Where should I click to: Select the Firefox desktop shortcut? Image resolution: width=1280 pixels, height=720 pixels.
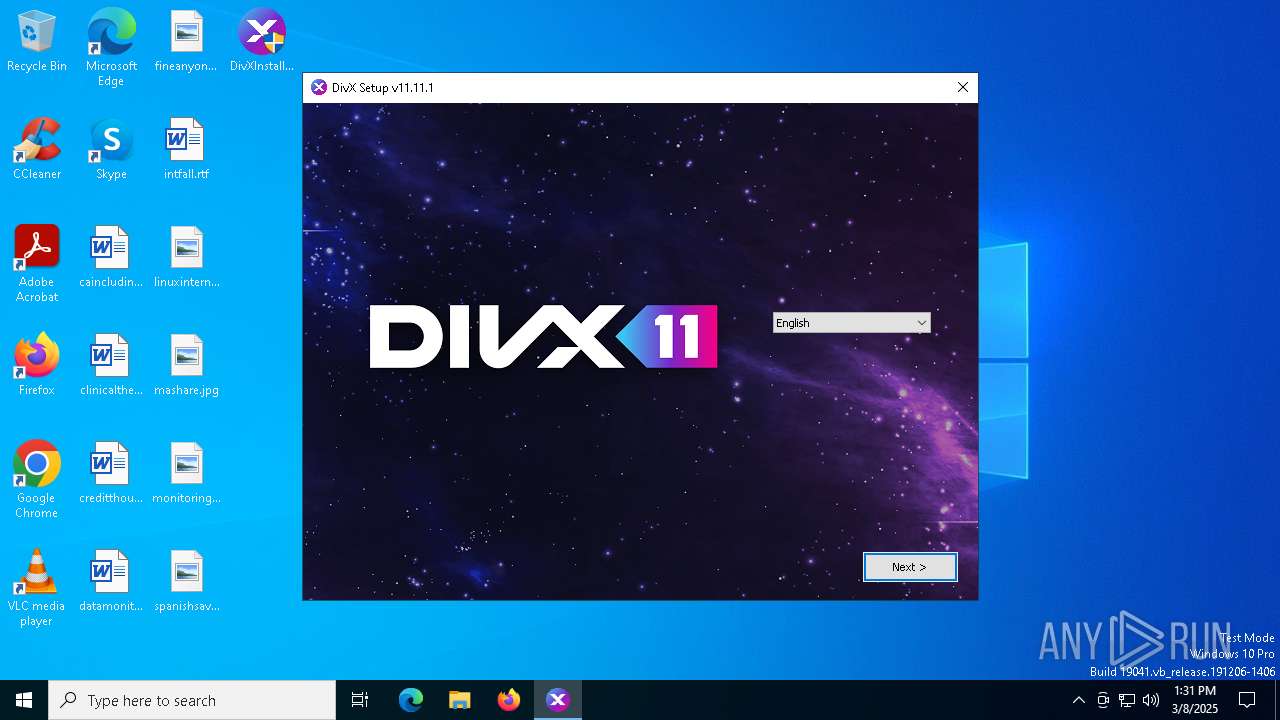(37, 366)
